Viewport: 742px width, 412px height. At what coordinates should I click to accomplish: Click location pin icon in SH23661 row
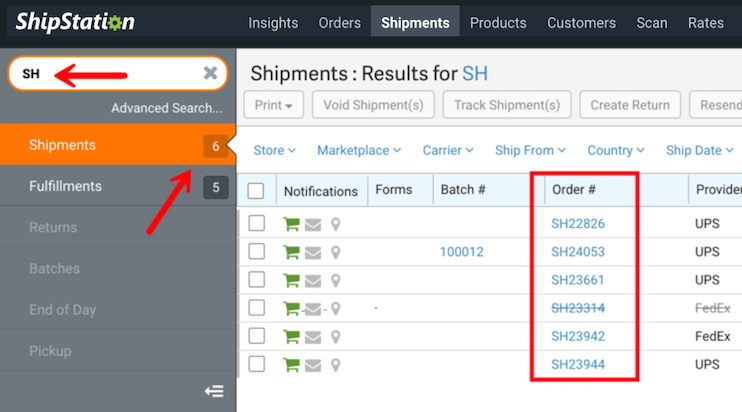(335, 280)
